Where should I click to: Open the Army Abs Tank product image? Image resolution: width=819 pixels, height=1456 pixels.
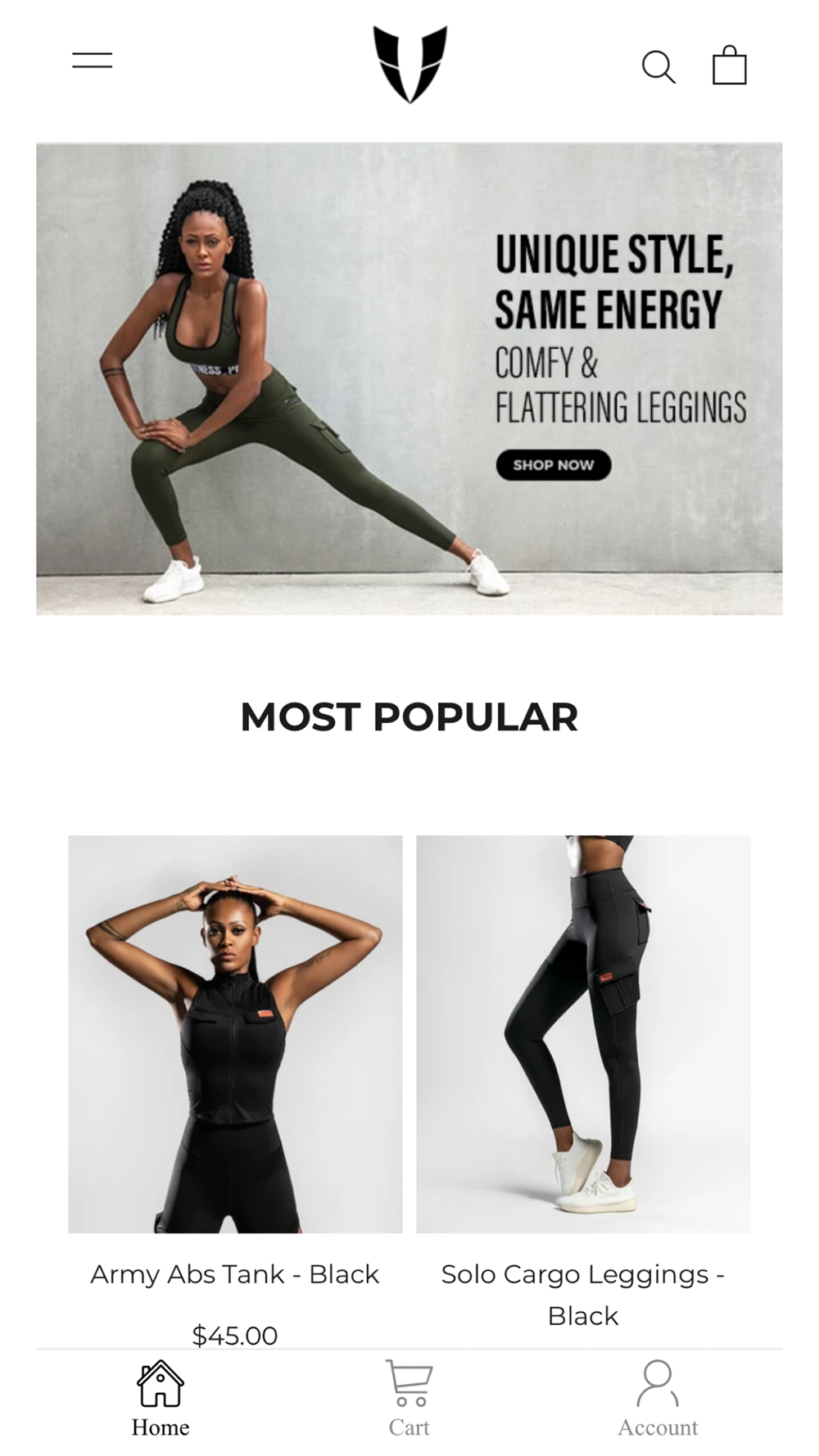(x=235, y=1034)
